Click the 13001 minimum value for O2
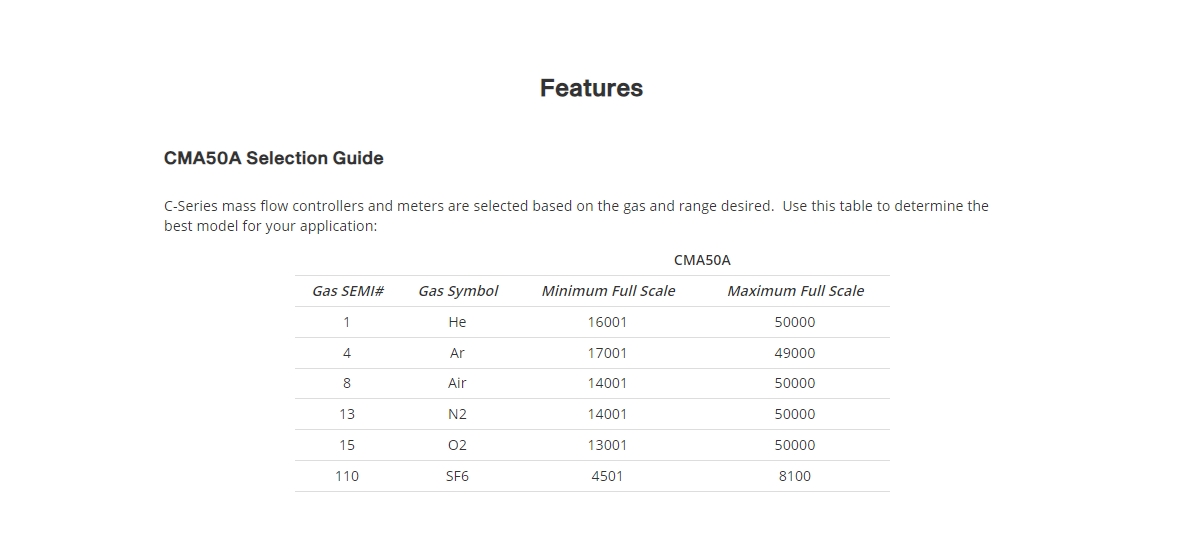Image resolution: width=1193 pixels, height=545 pixels. [608, 445]
